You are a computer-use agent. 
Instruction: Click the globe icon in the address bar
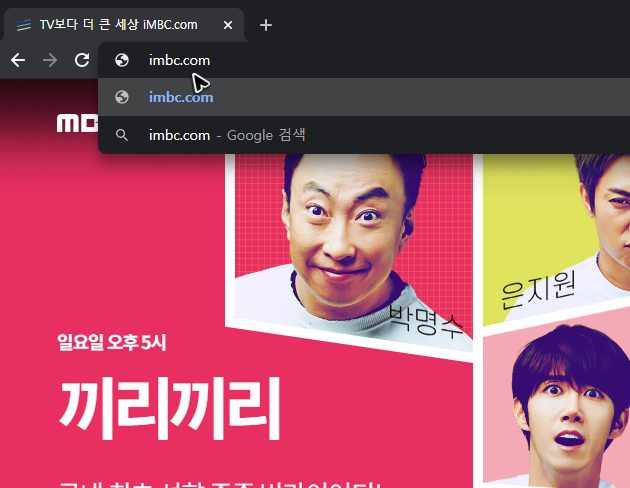(x=122, y=60)
